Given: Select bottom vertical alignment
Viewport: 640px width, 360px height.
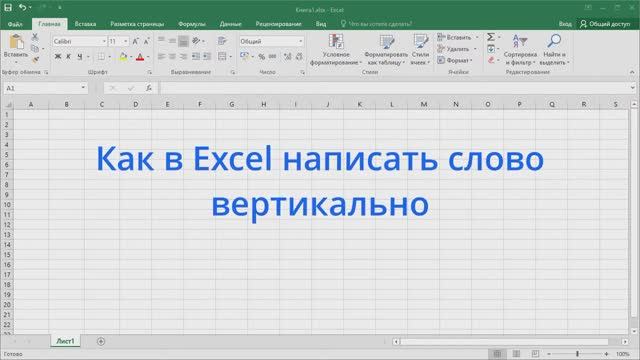Looking at the screenshot, I should click(x=183, y=41).
